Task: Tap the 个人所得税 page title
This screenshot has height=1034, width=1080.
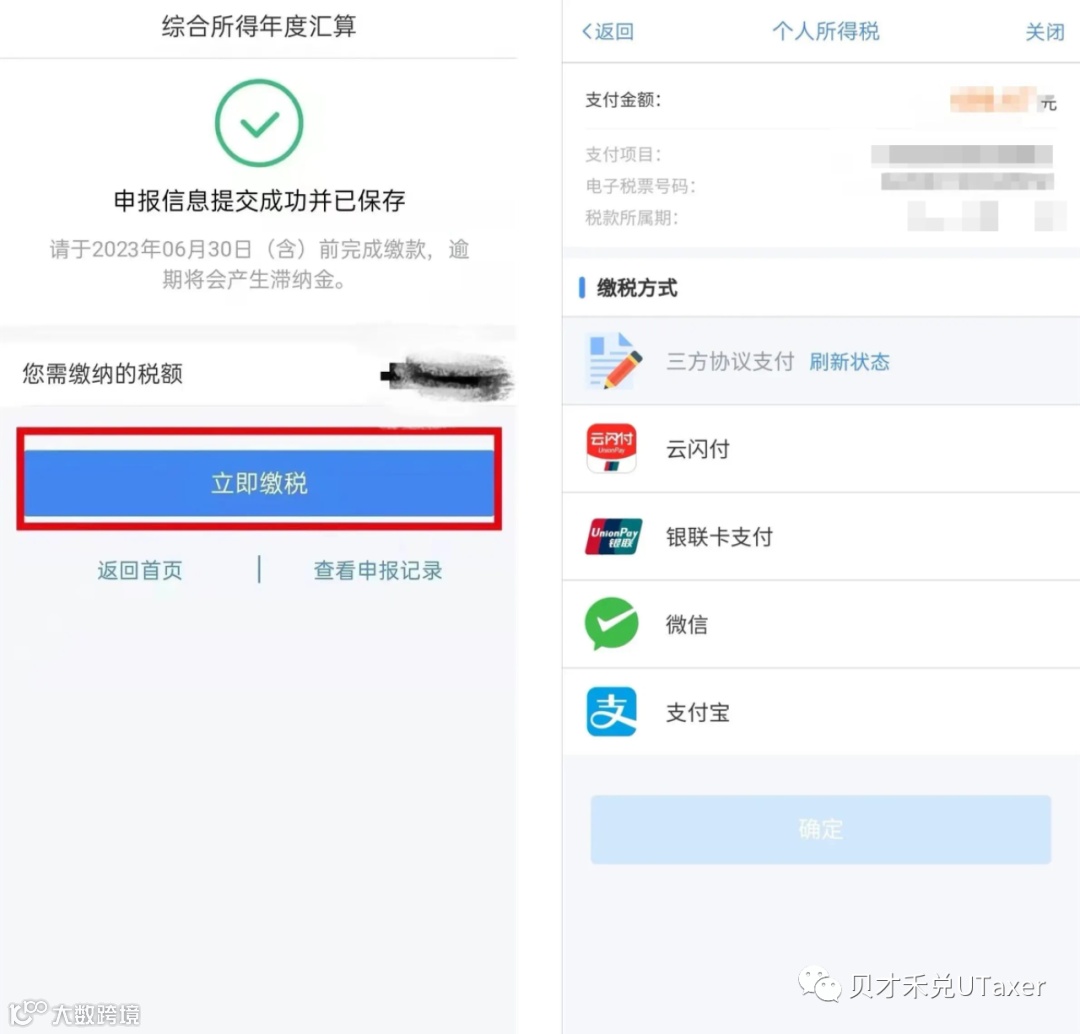Action: click(825, 31)
